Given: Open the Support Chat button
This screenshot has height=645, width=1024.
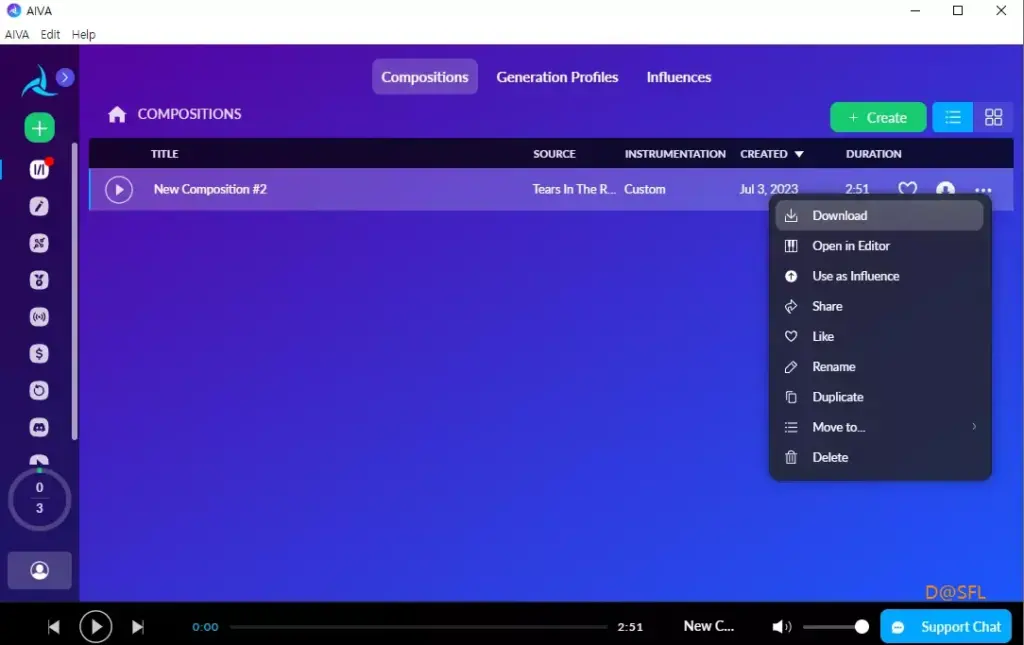Looking at the screenshot, I should tap(946, 627).
